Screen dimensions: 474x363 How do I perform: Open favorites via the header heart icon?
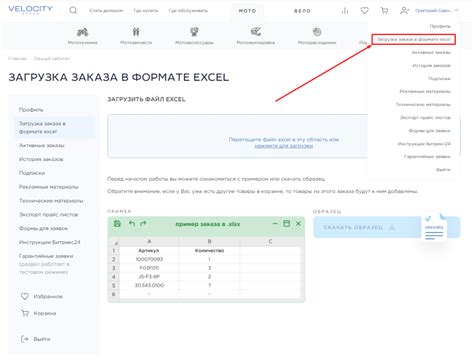pyautogui.click(x=365, y=11)
